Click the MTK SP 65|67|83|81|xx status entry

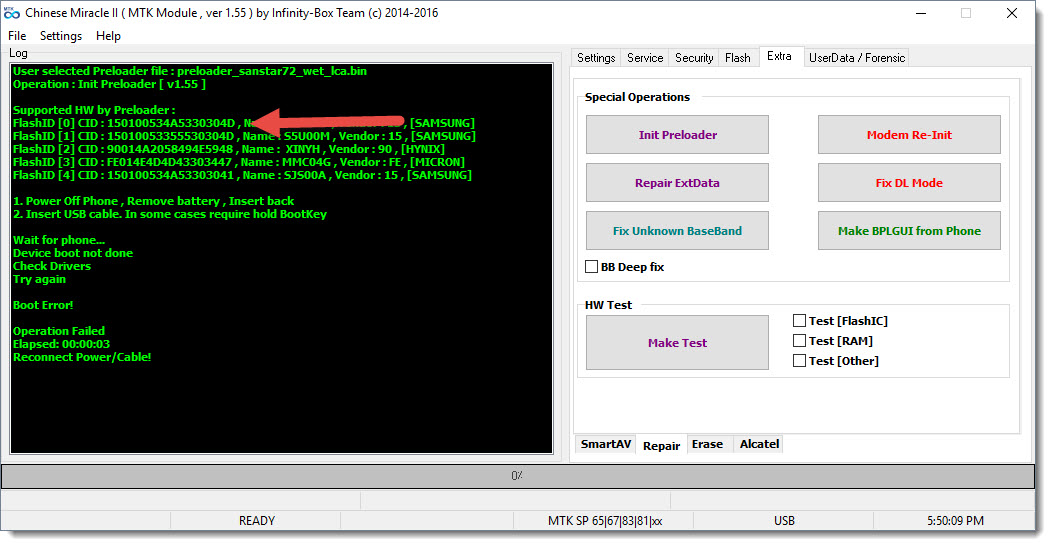tap(605, 521)
